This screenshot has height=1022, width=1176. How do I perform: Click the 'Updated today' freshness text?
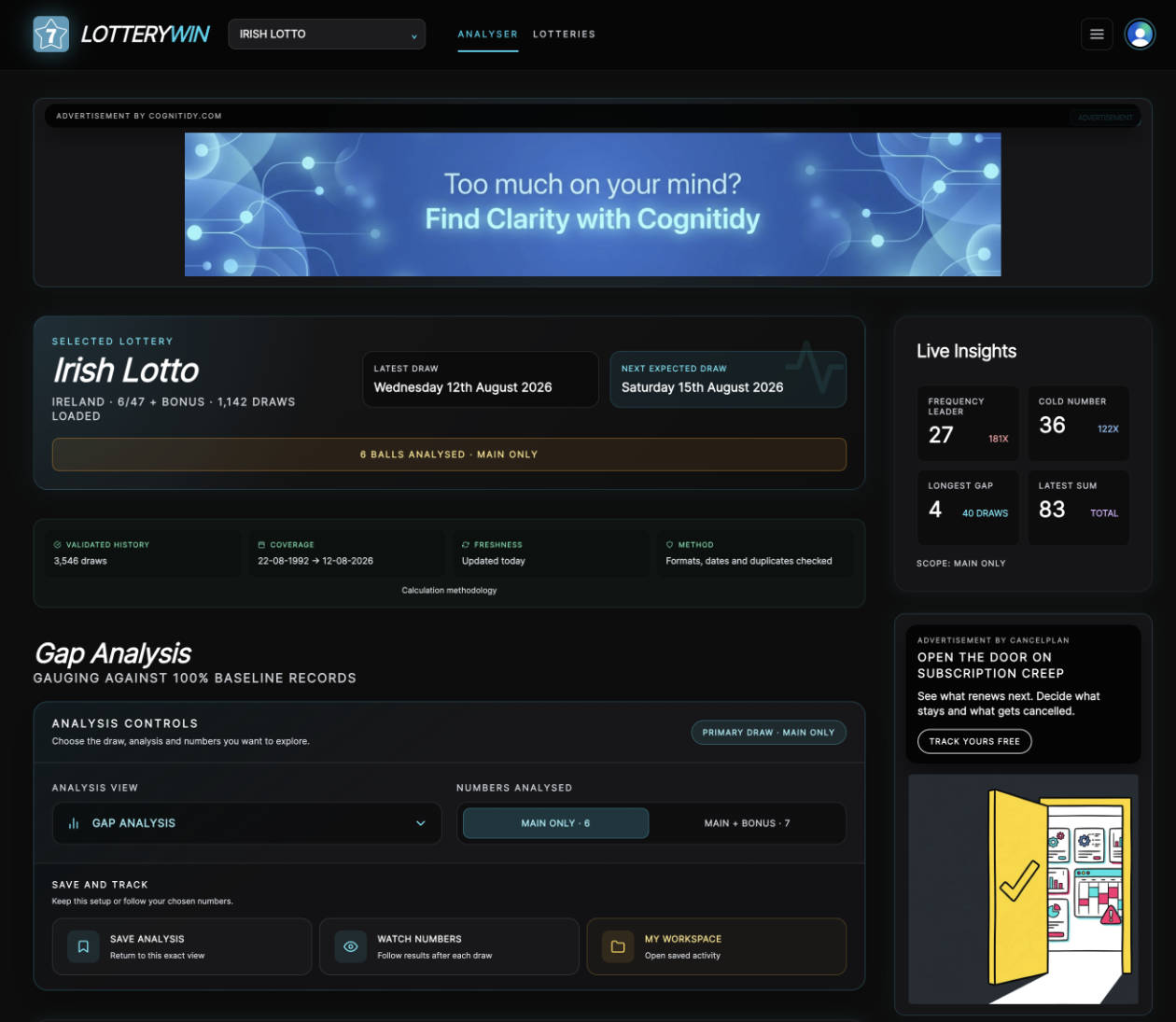tap(494, 561)
